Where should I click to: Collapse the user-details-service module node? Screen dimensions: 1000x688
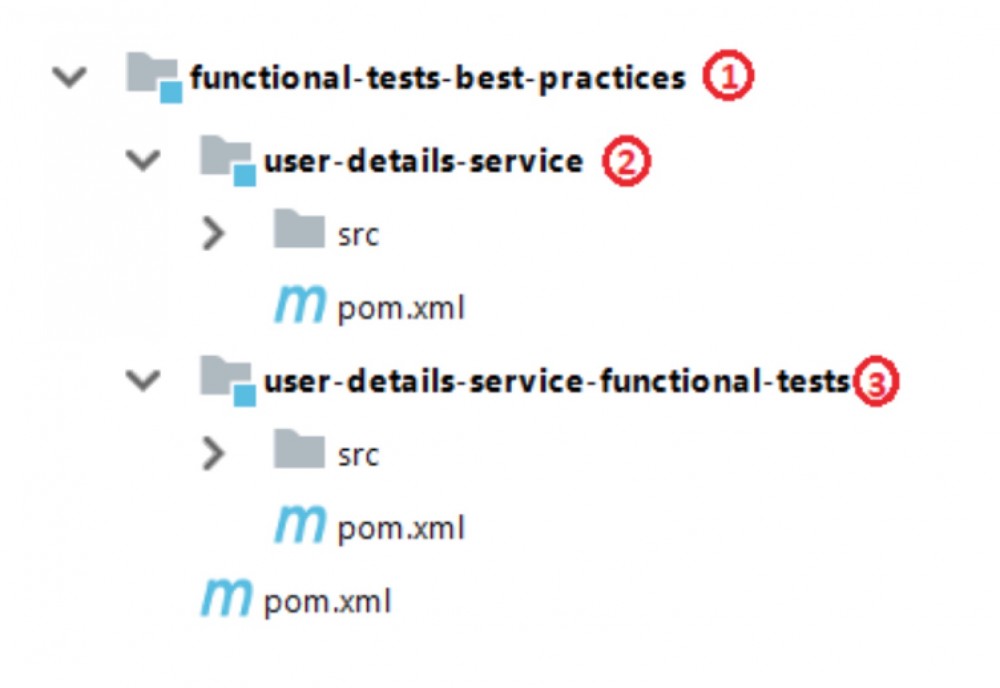(145, 160)
